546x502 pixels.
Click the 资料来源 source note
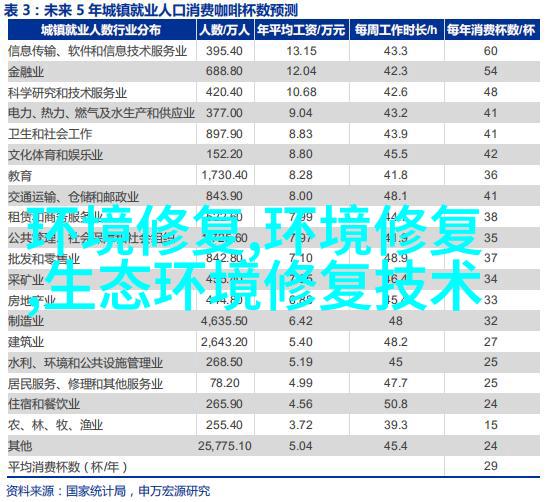[108, 491]
